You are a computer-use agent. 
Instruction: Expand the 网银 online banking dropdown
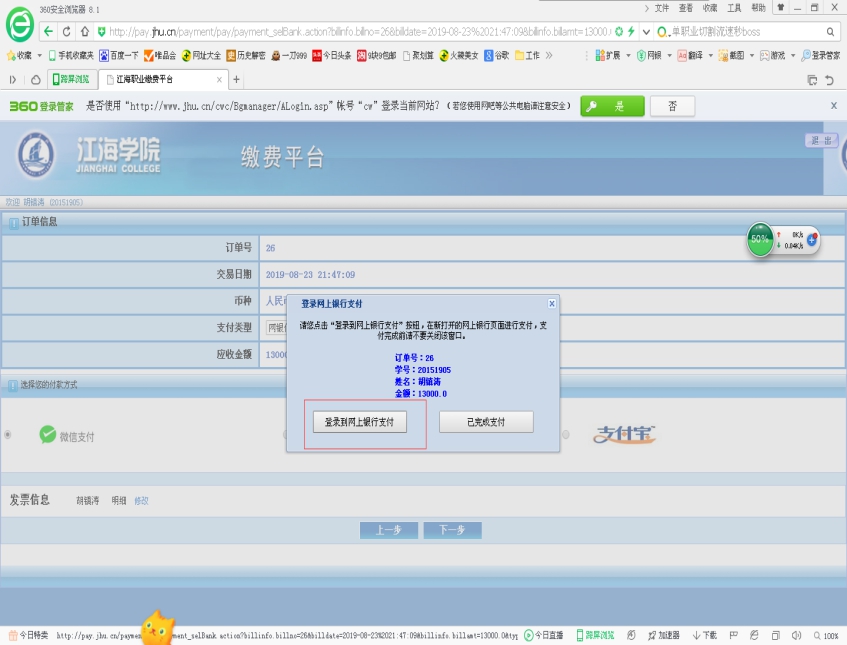[659, 55]
